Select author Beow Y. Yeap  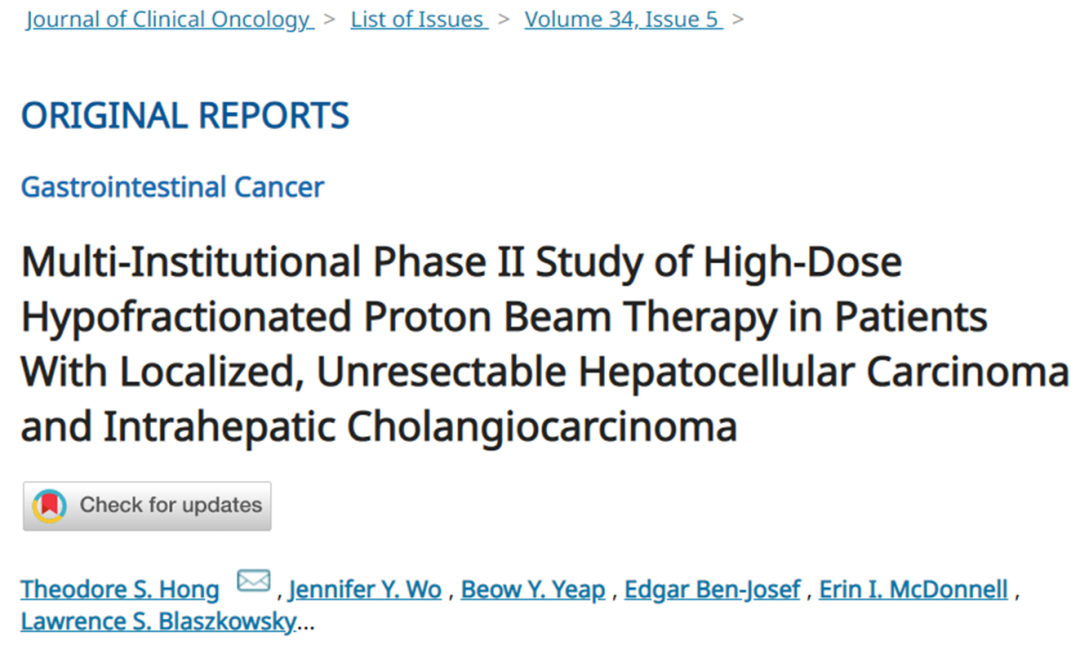click(533, 590)
